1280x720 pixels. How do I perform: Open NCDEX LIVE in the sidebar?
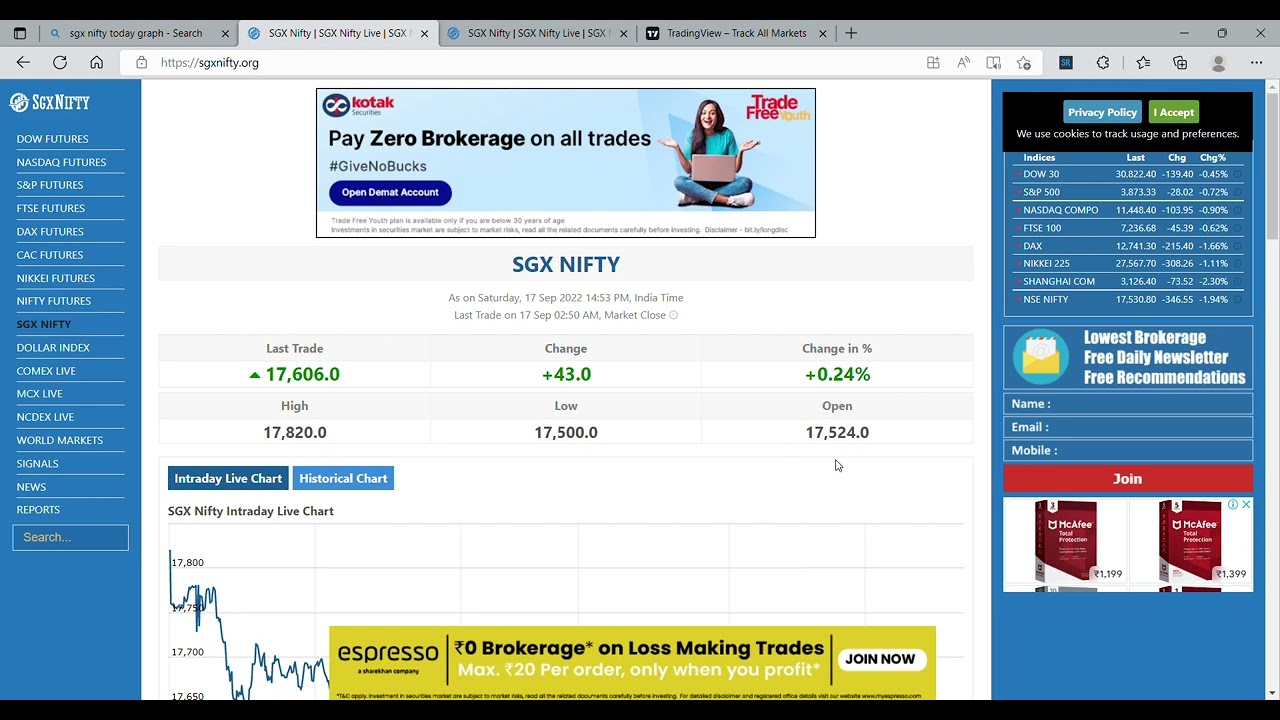click(x=45, y=417)
